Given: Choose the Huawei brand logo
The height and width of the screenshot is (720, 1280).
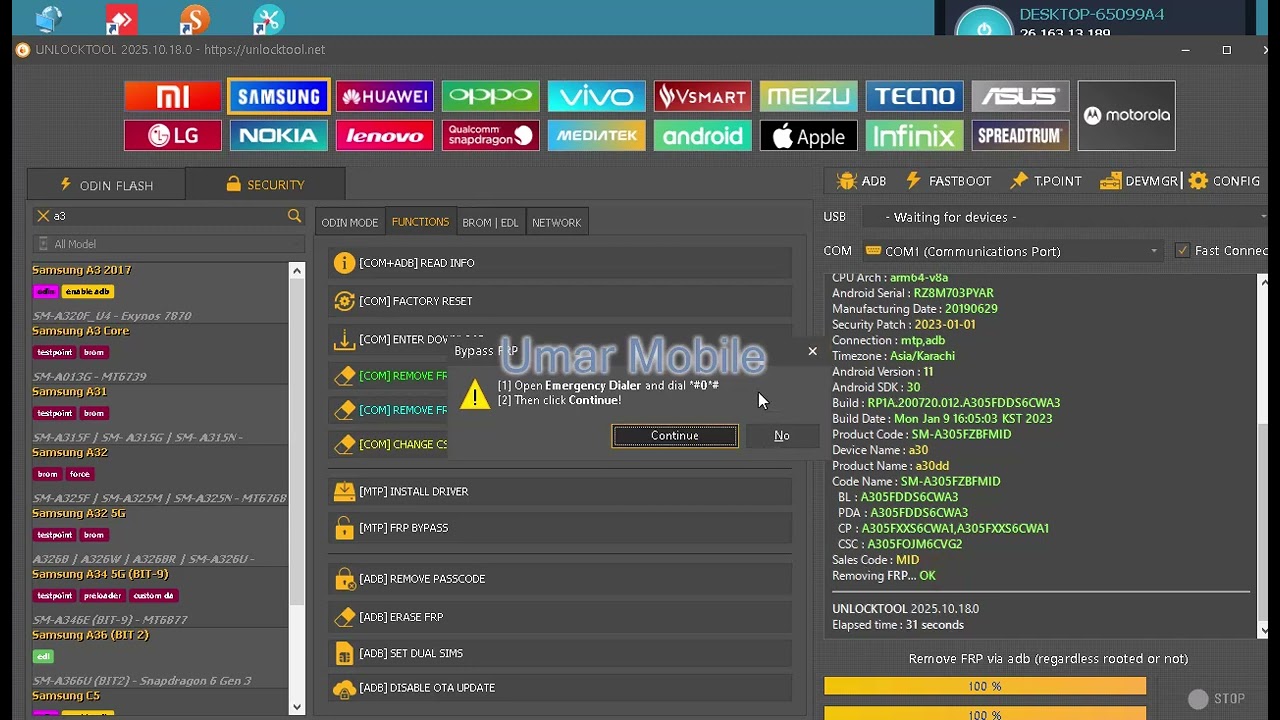Looking at the screenshot, I should point(385,96).
